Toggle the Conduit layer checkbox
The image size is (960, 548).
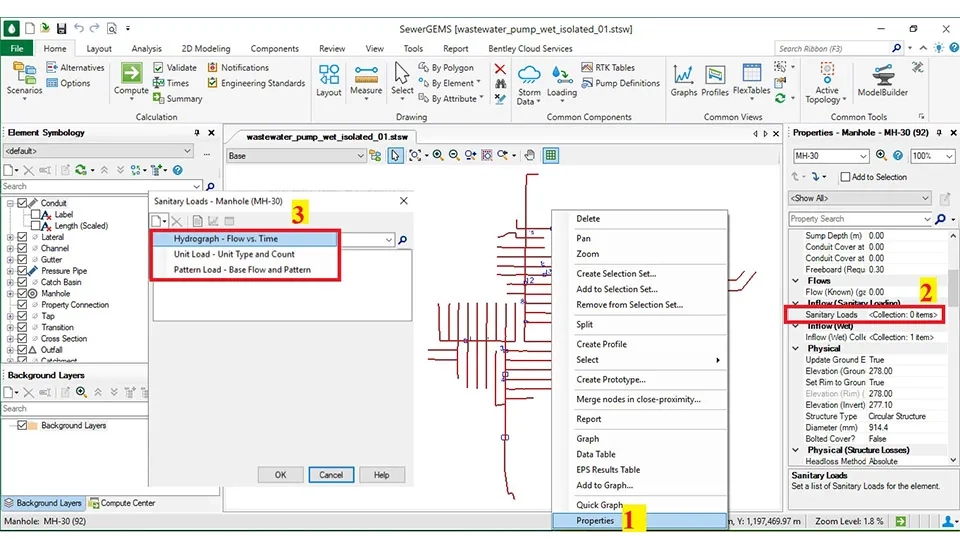23,203
